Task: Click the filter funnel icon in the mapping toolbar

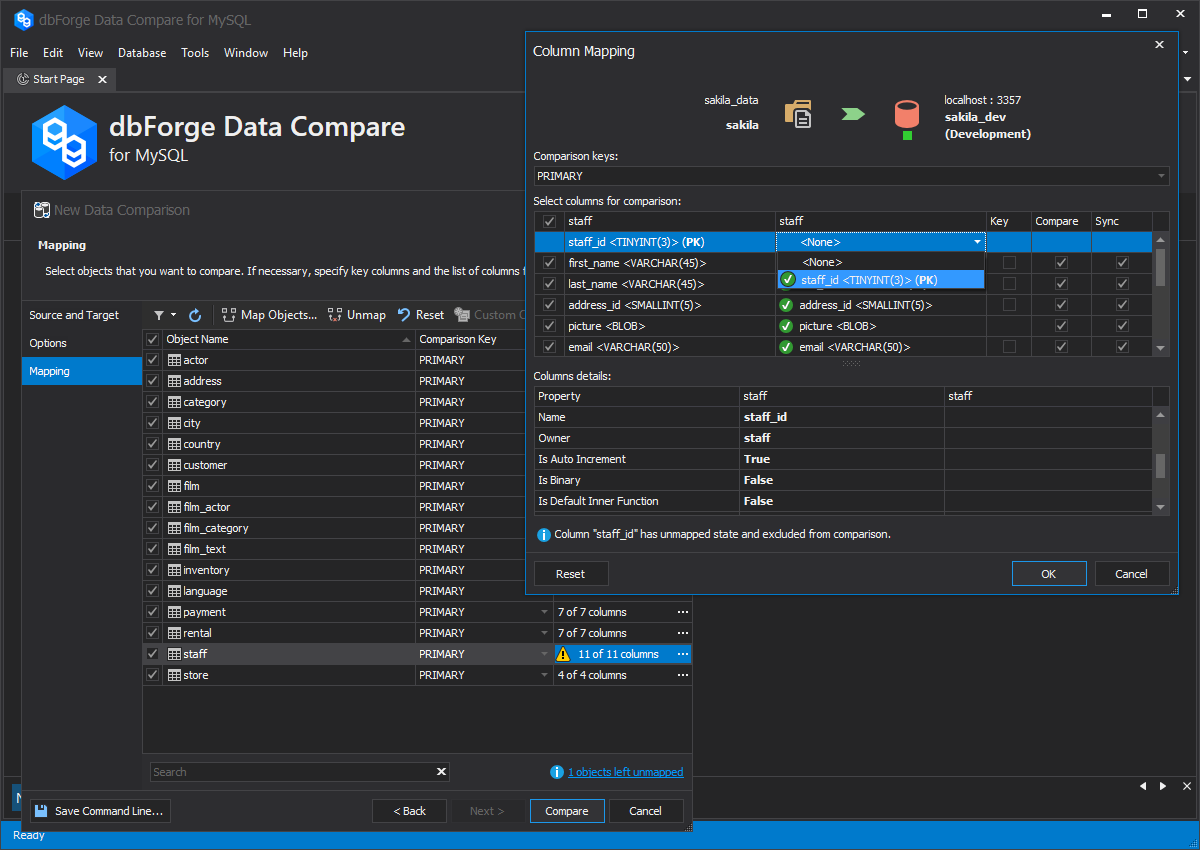Action: (158, 315)
